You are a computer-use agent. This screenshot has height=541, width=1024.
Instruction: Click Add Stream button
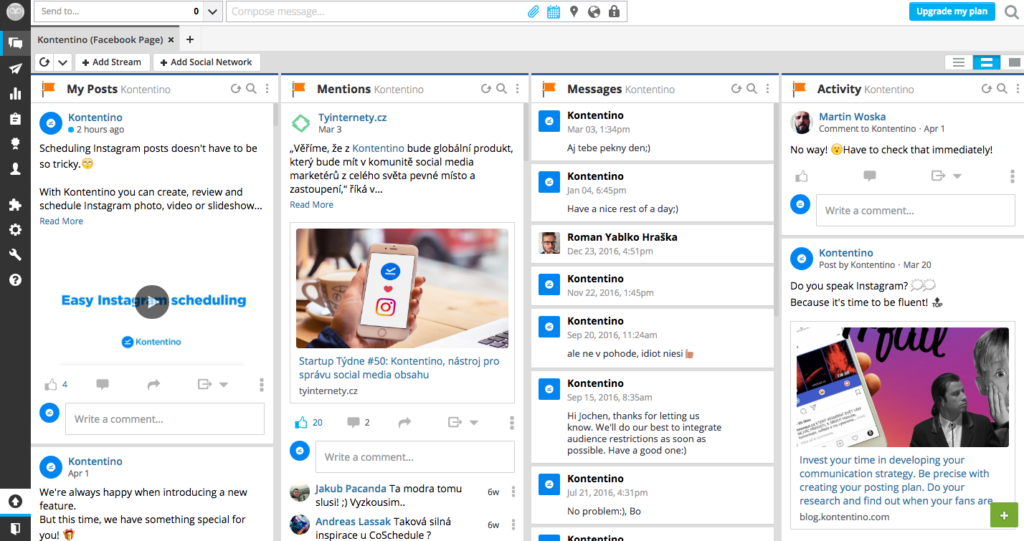pos(112,62)
